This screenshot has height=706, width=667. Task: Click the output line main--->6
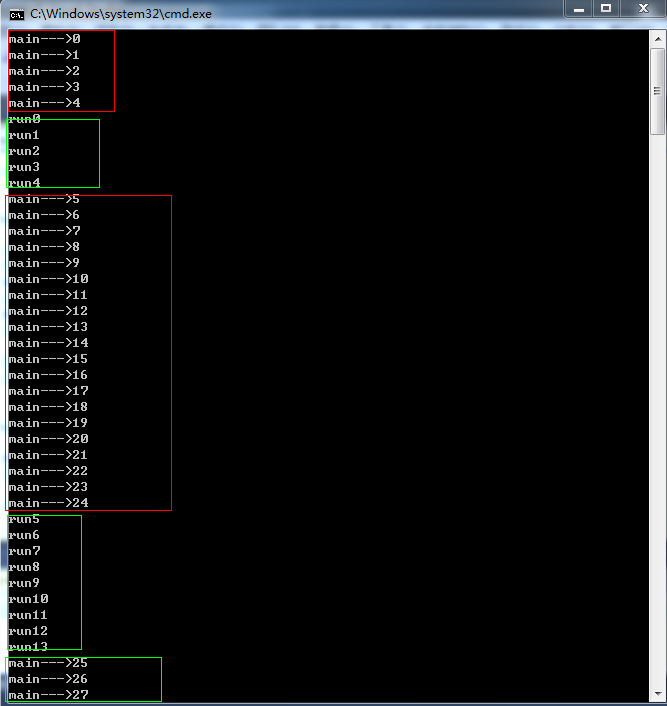tap(44, 215)
